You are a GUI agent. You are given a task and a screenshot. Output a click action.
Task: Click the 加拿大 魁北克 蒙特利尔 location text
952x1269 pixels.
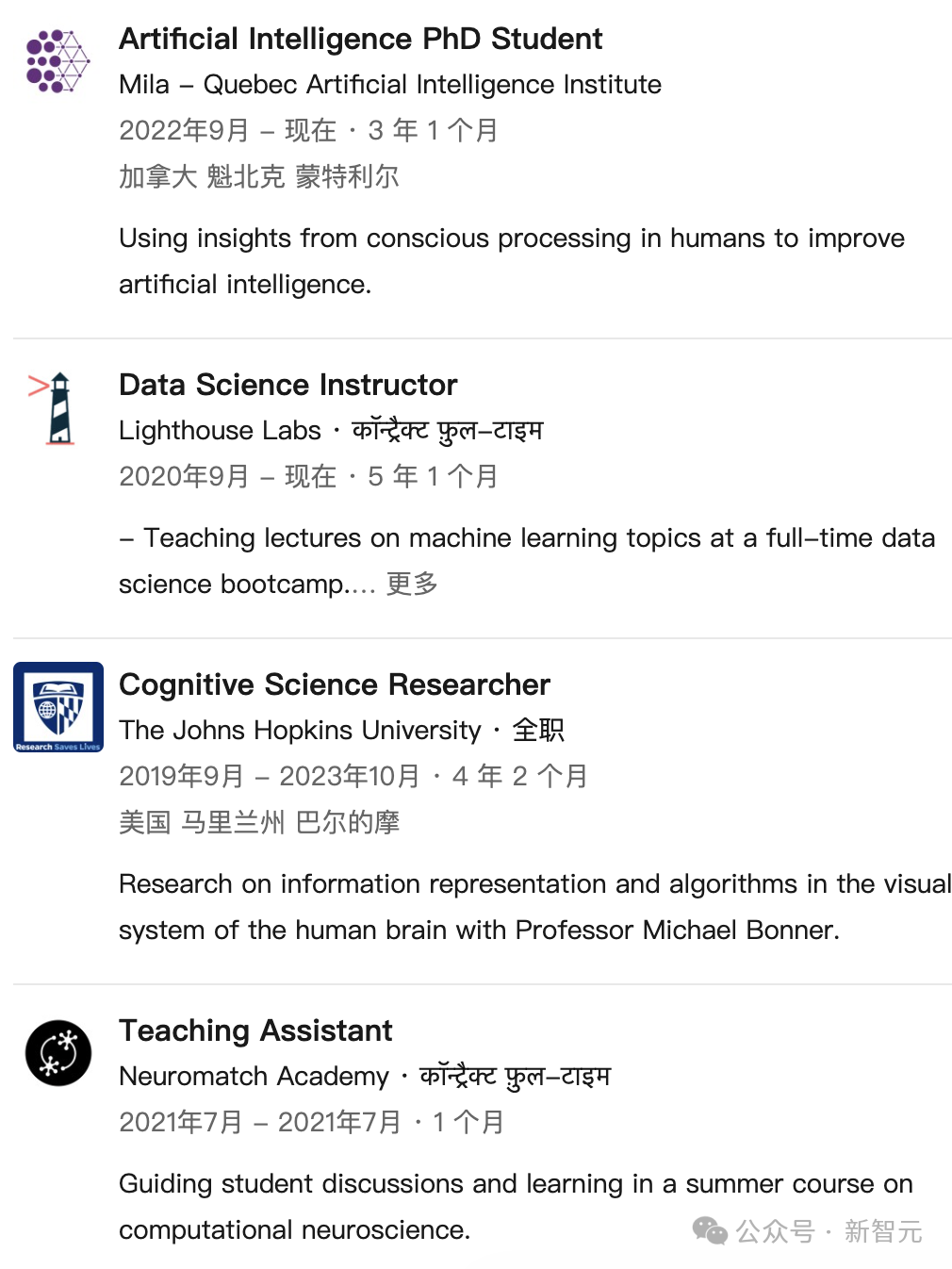[259, 176]
